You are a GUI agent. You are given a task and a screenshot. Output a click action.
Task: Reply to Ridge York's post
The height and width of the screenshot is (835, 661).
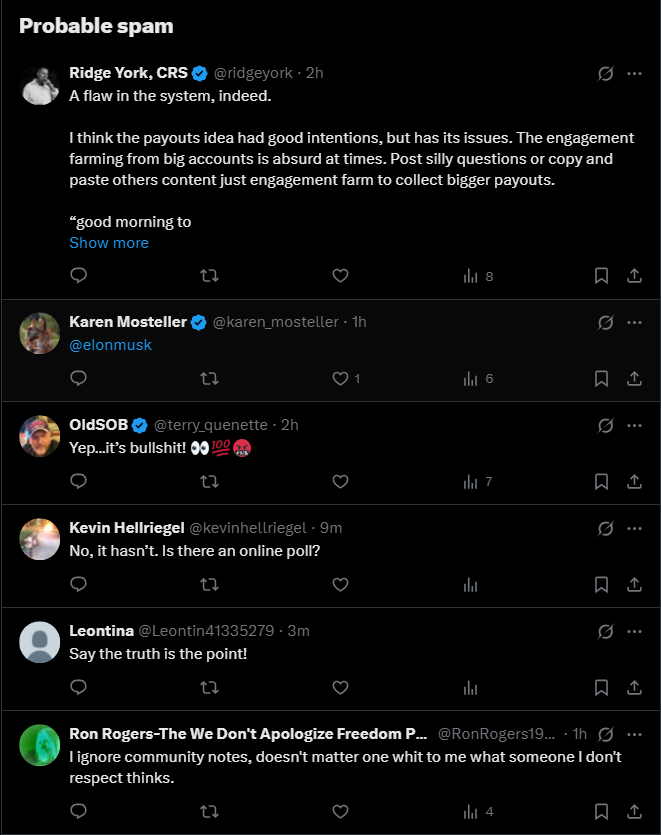pos(79,275)
